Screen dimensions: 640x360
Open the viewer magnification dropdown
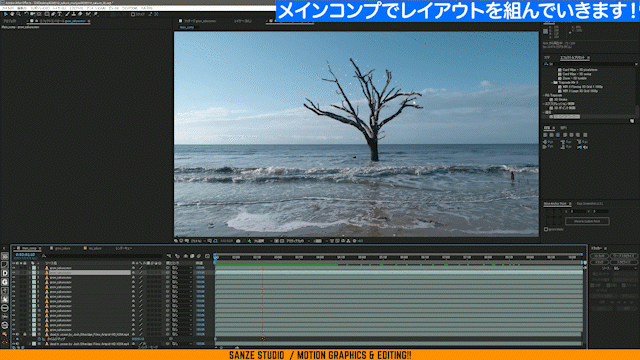[x=198, y=241]
